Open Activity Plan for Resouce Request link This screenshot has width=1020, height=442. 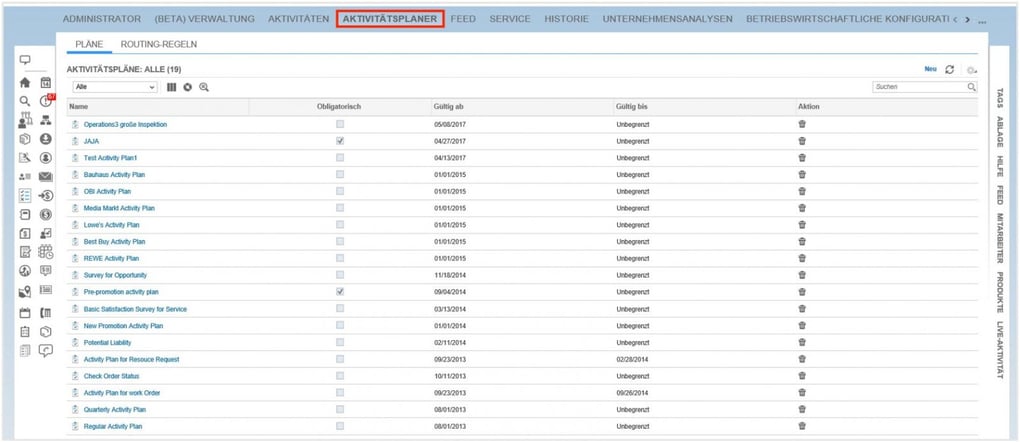pos(131,359)
